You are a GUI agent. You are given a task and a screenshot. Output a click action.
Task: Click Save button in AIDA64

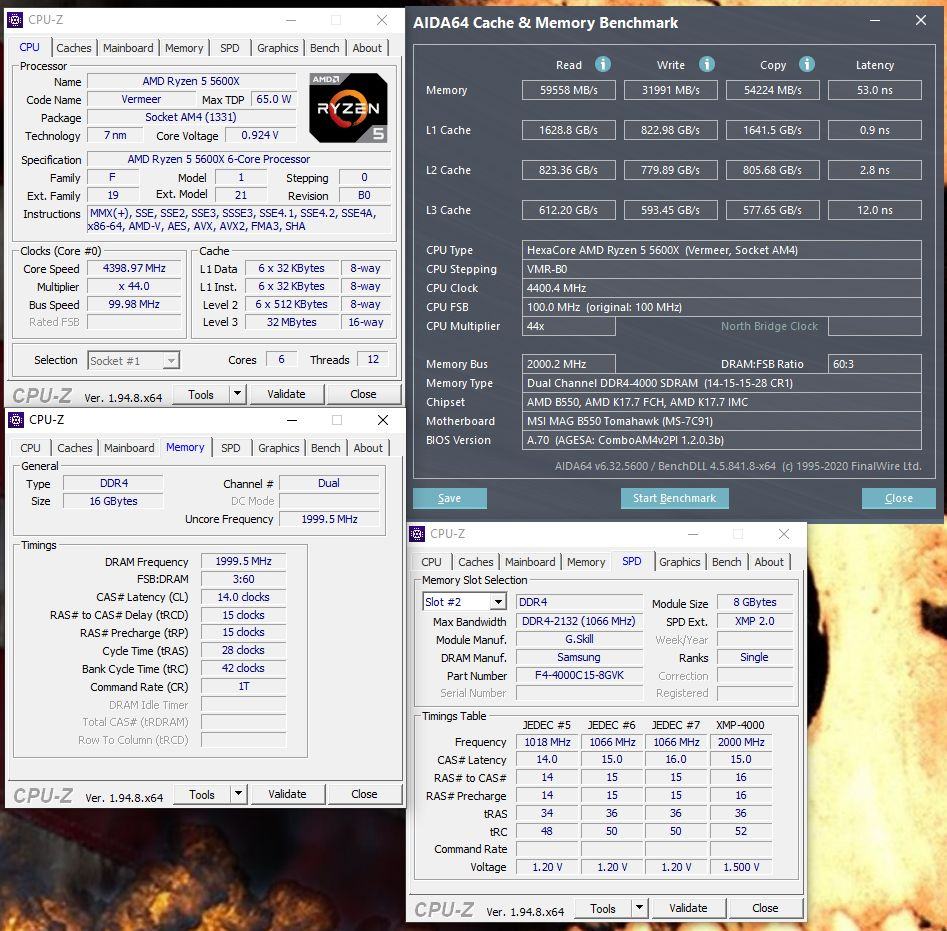[449, 498]
